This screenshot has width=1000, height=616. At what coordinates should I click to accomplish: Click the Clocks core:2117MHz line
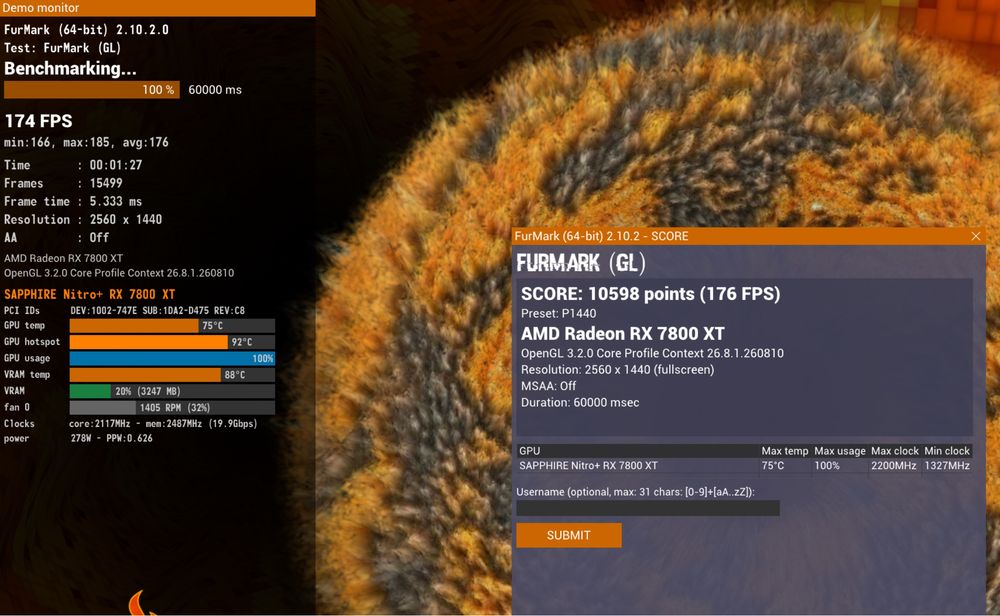[x=130, y=423]
